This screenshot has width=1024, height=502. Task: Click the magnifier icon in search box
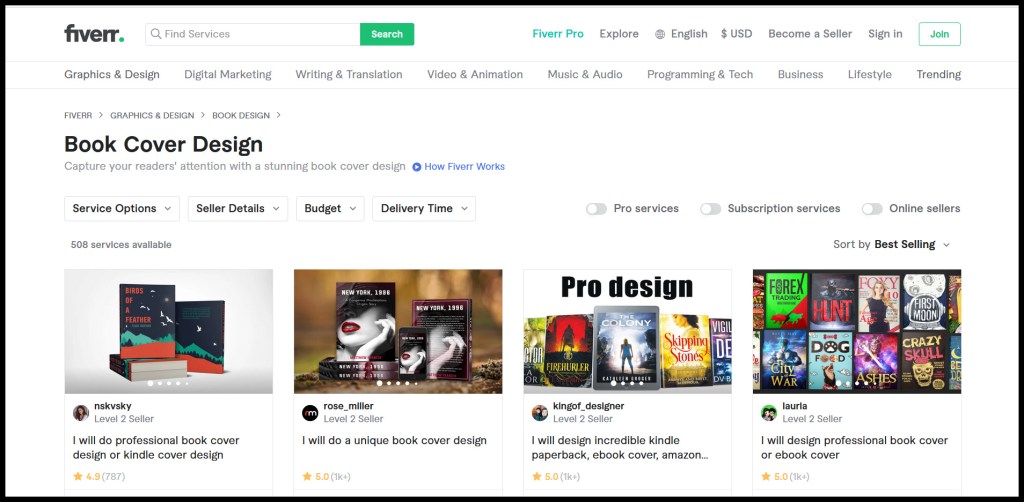156,34
